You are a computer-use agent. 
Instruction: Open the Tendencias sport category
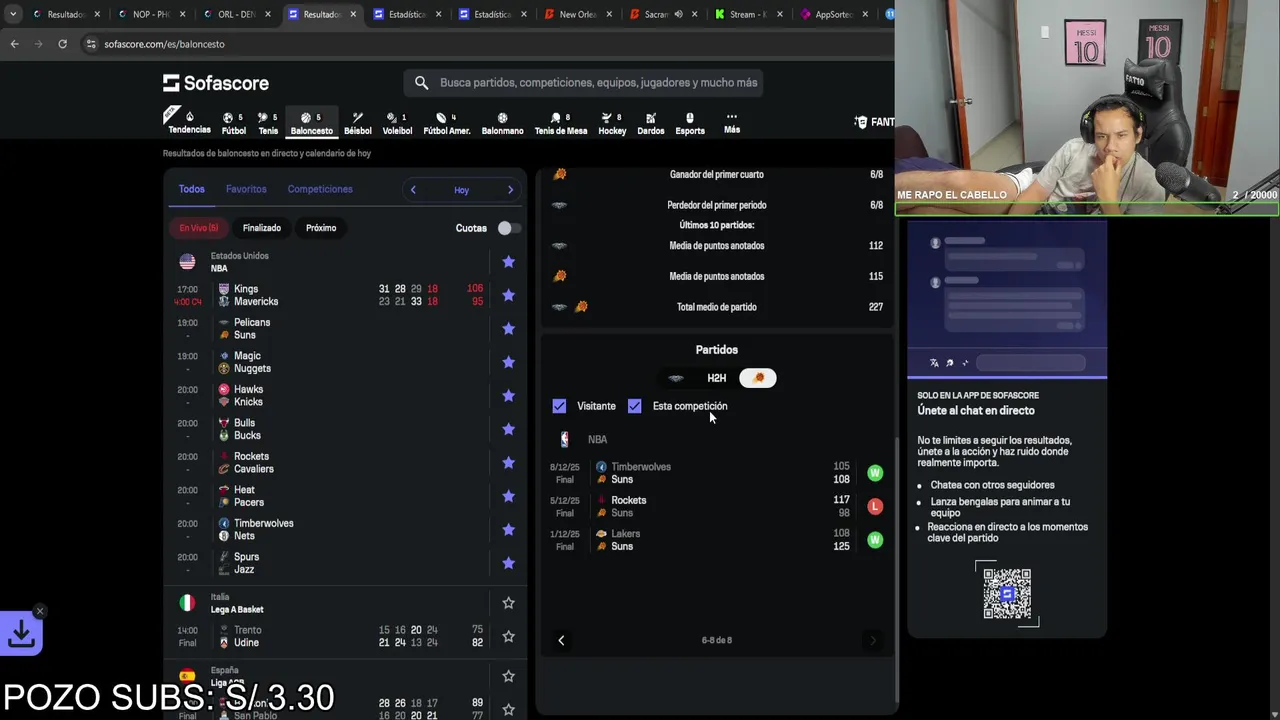coord(189,123)
